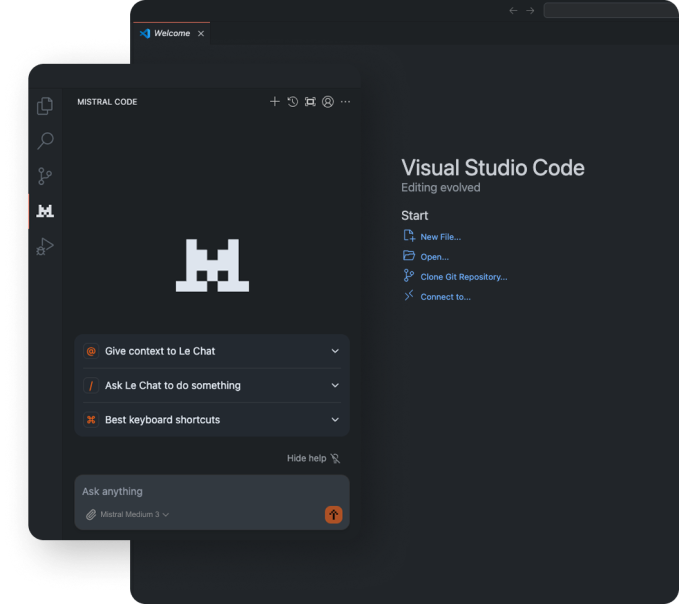Click the Start section heading
Image resolution: width=679 pixels, height=604 pixels.
click(x=414, y=216)
